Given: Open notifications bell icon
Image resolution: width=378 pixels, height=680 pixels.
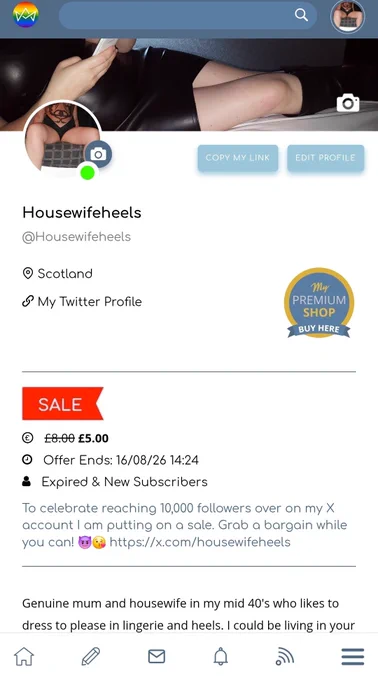Looking at the screenshot, I should (221, 657).
